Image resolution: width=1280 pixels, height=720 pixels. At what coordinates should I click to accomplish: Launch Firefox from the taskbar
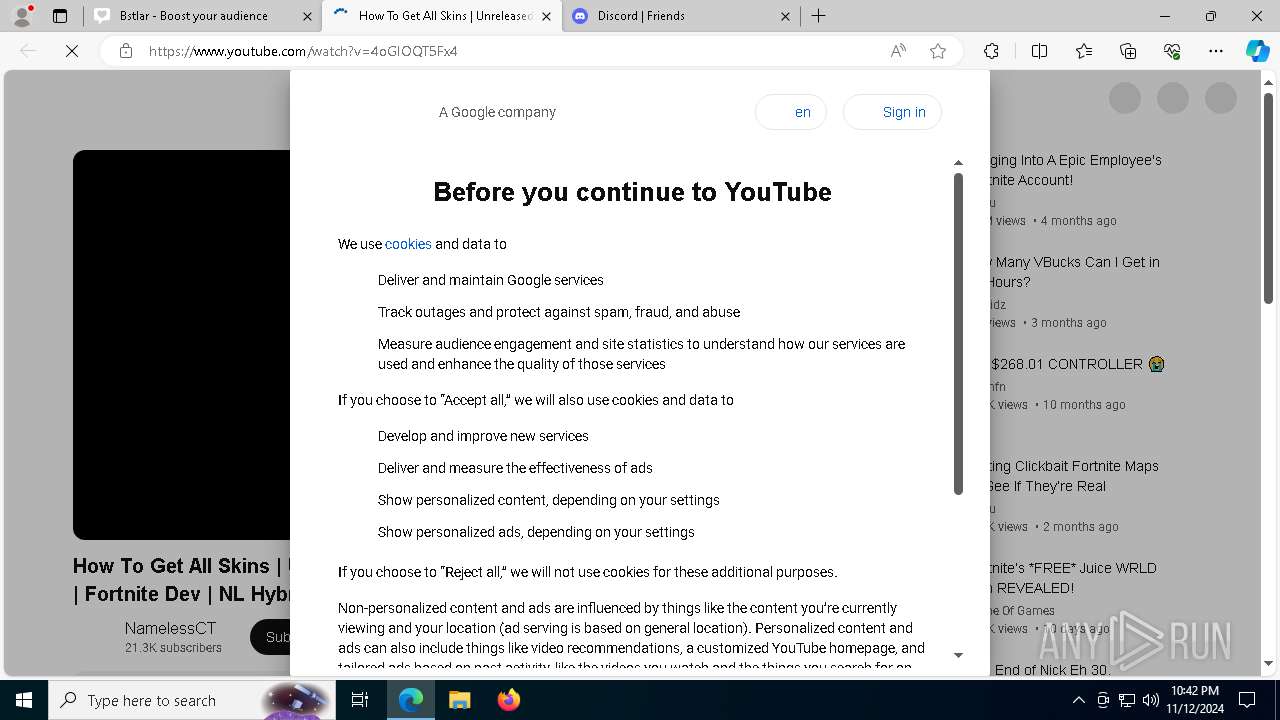pyautogui.click(x=508, y=700)
